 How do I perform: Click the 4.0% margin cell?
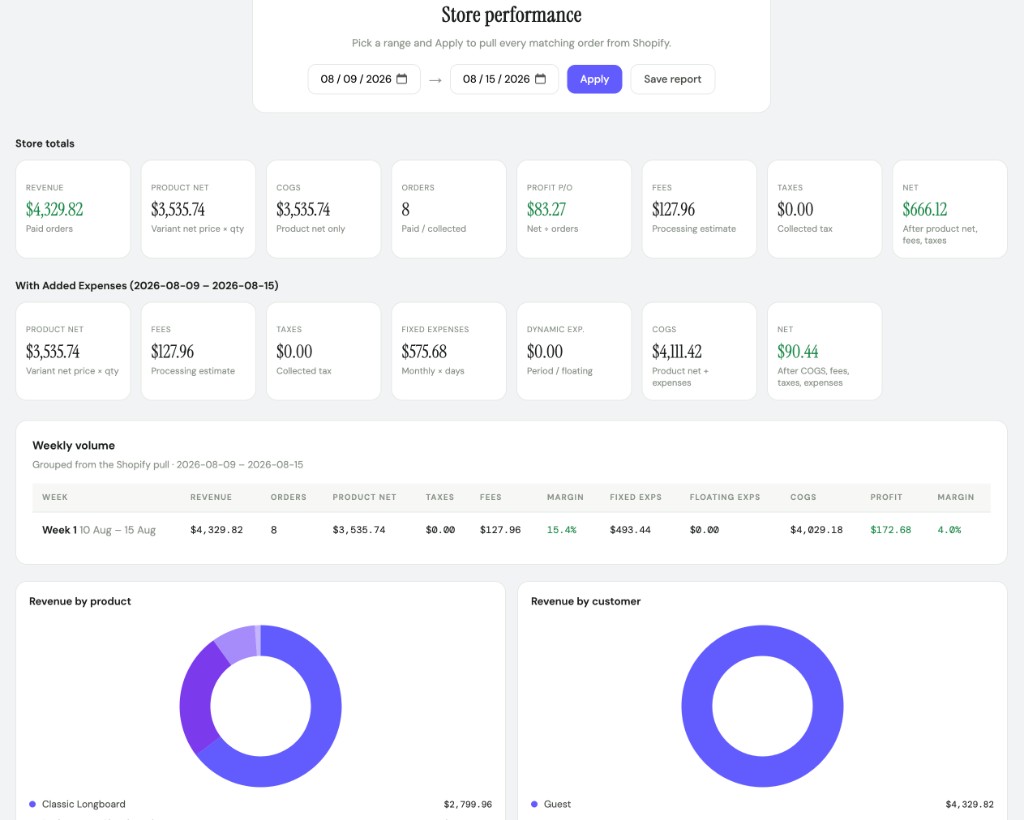(950, 530)
